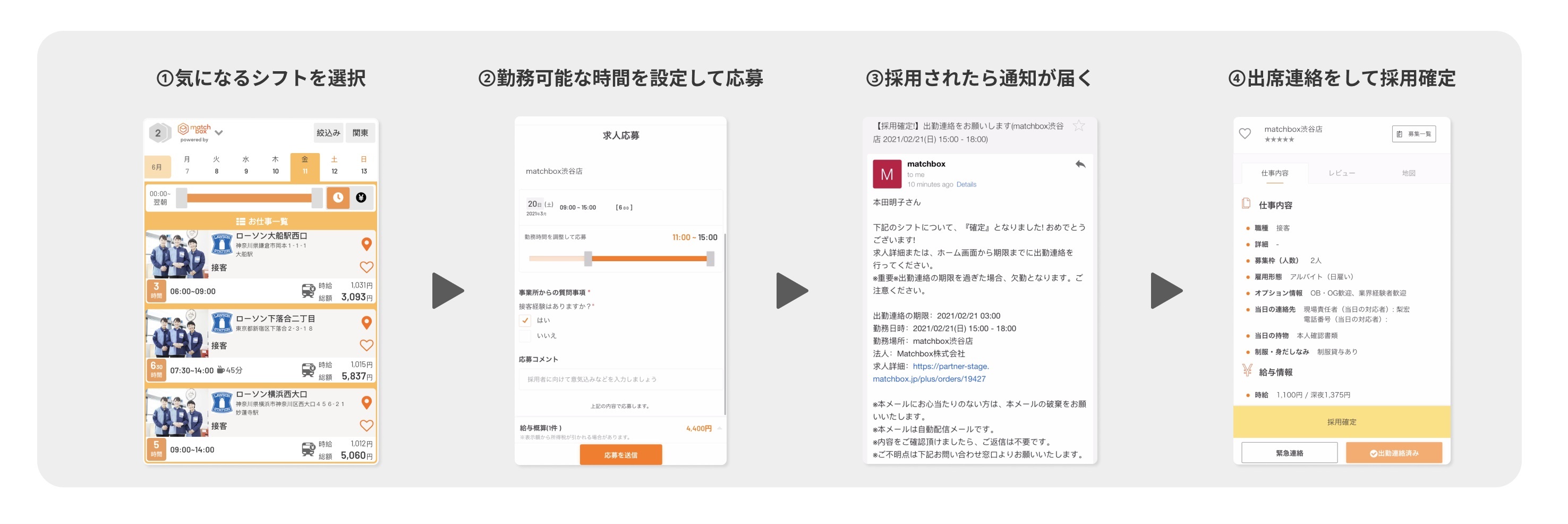Open staff photo of ローソン下落合二丁目 job
The width and height of the screenshot is (1568, 524).
(x=176, y=333)
